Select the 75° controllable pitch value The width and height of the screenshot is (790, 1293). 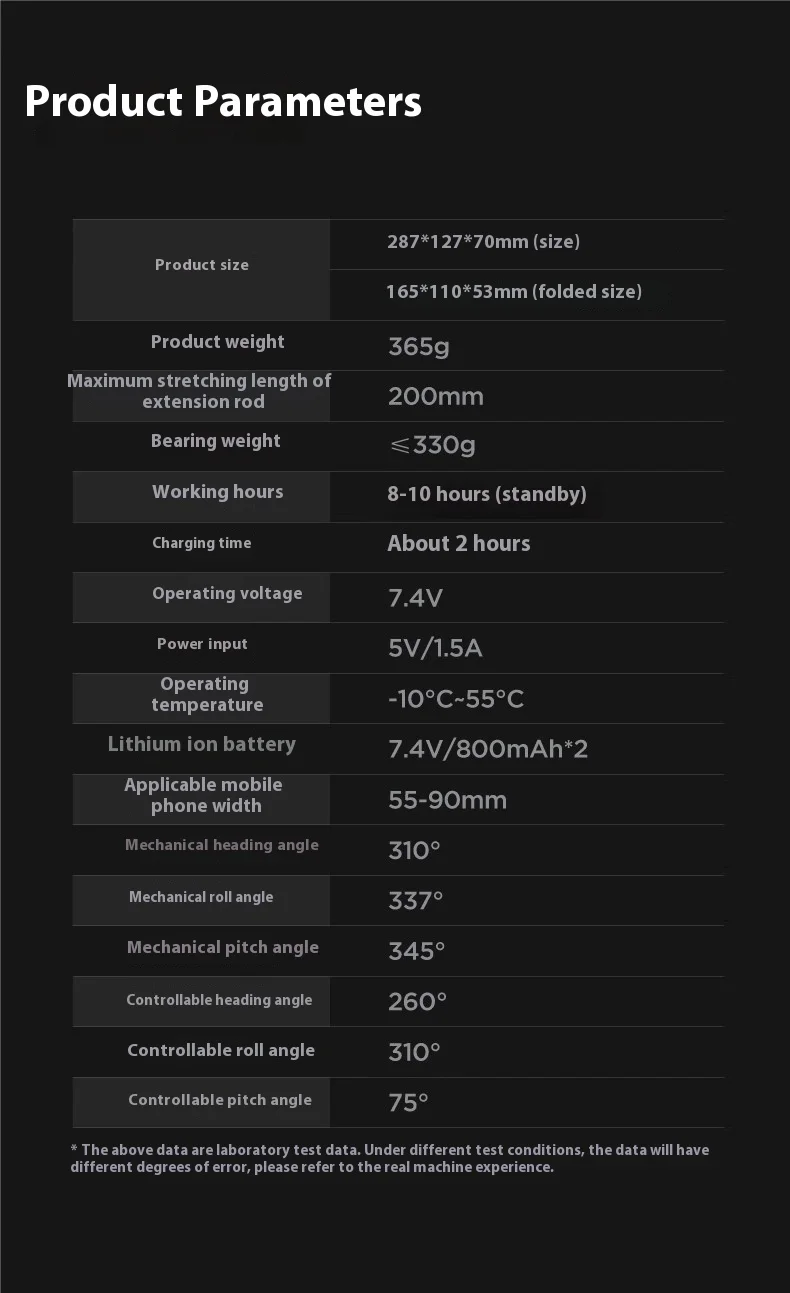(408, 1103)
